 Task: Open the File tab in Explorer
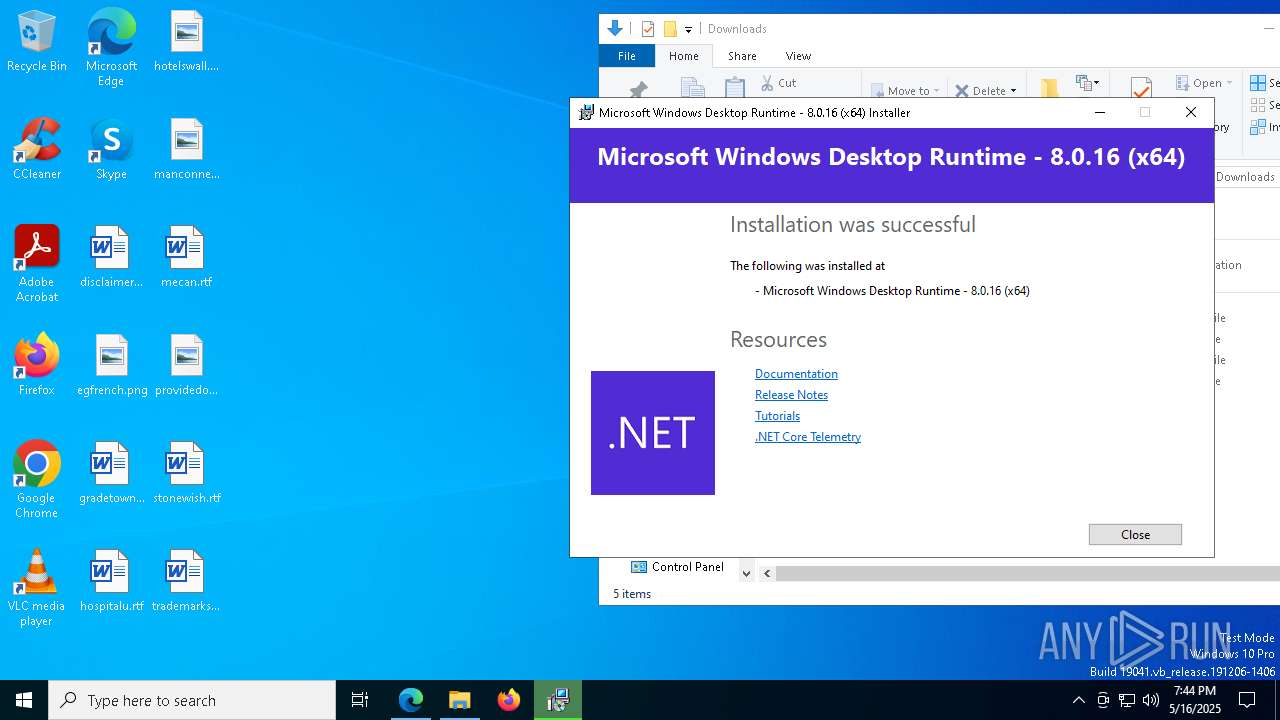pyautogui.click(x=627, y=56)
